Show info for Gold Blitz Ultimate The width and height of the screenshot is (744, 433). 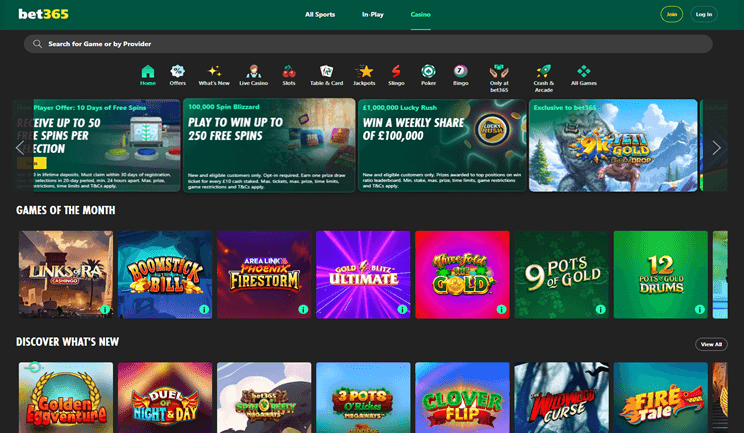point(402,309)
